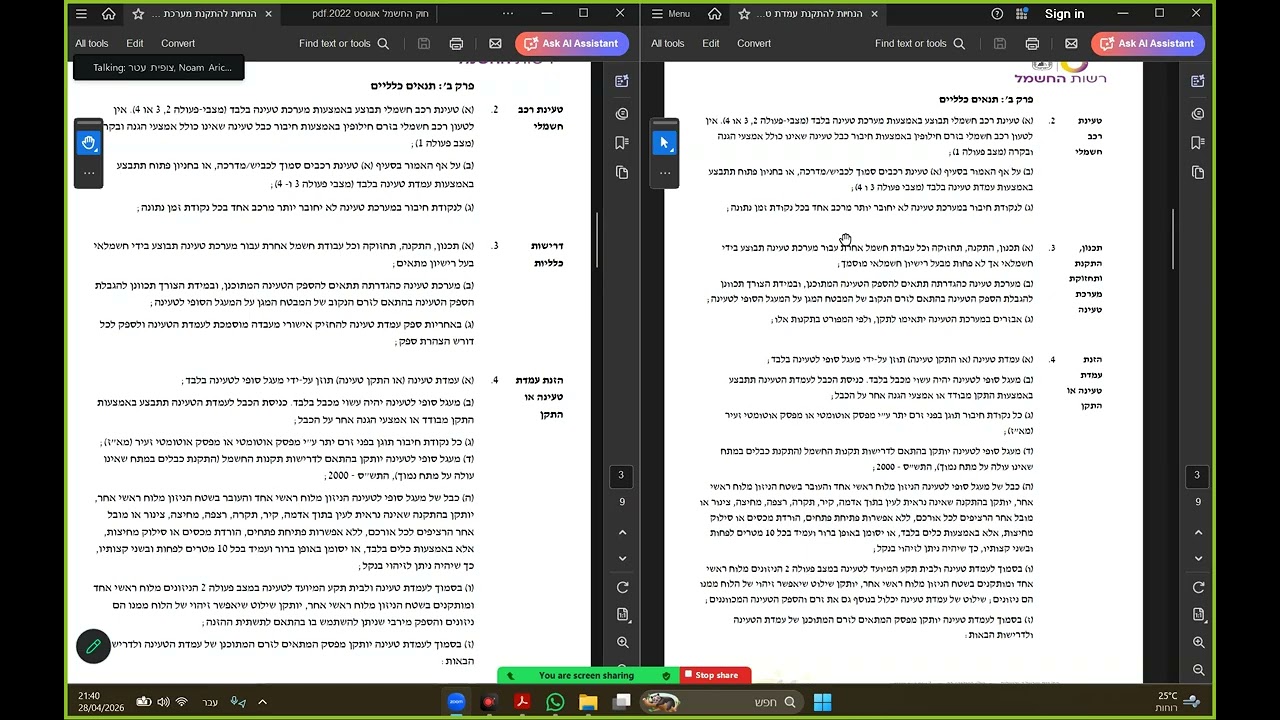Screen dimensions: 1280x720
Task: Open Edit in right Acrobat window
Action: pos(711,43)
